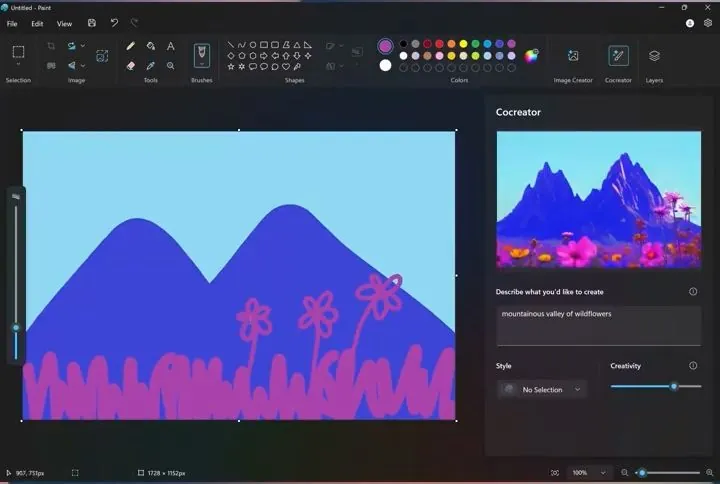Select the Pencil tool
Viewport: 720px width, 484px height.
click(130, 46)
